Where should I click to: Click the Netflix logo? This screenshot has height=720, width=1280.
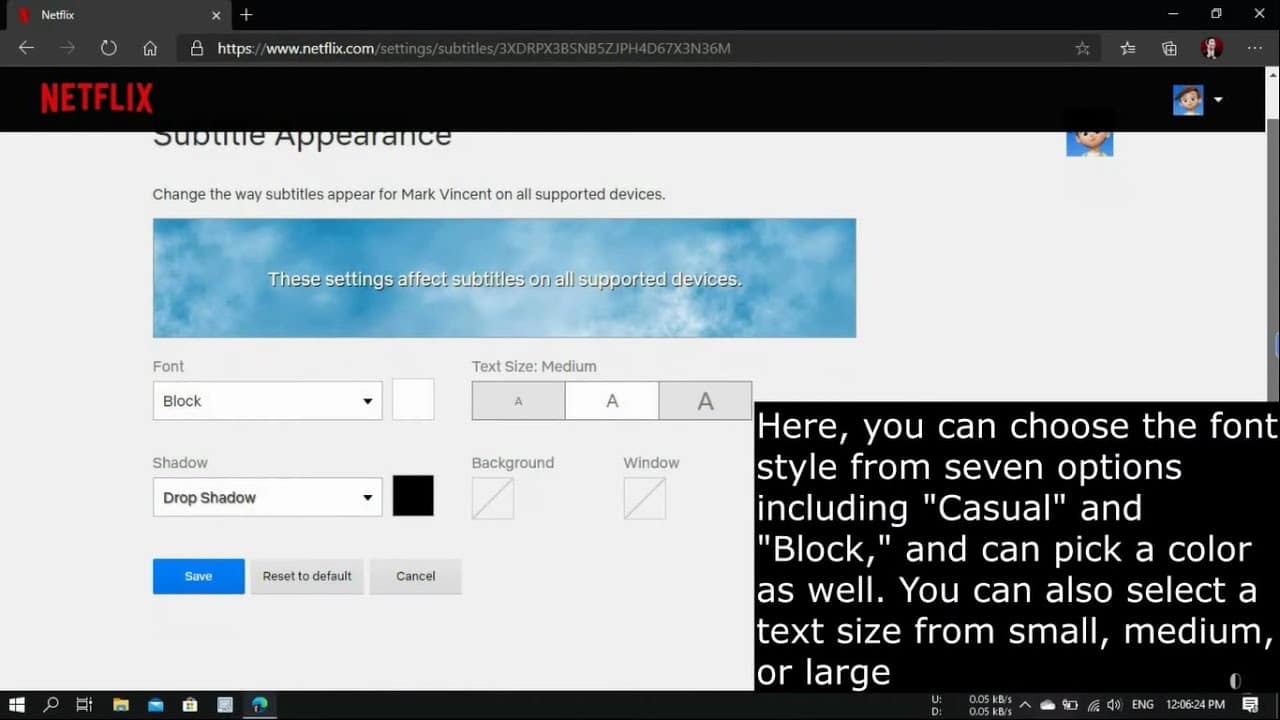pyautogui.click(x=97, y=98)
